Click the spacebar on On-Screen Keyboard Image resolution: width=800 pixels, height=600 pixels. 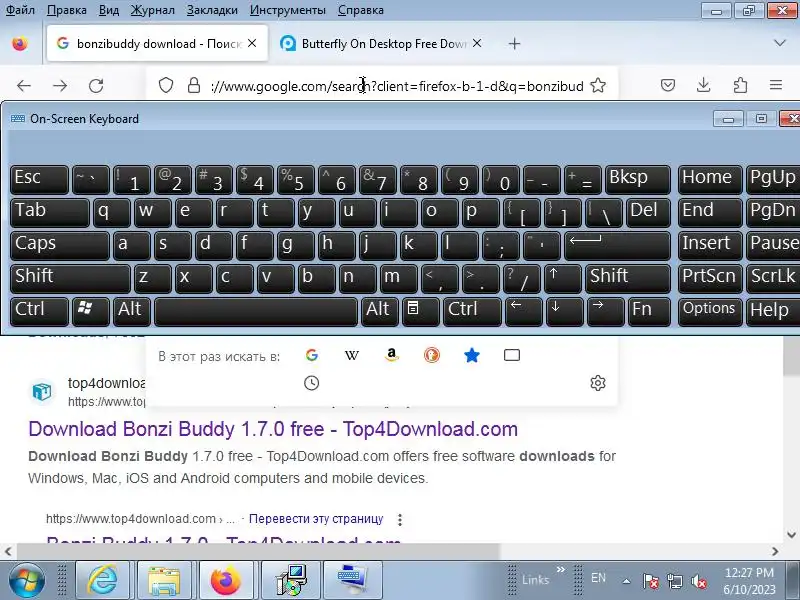point(256,311)
